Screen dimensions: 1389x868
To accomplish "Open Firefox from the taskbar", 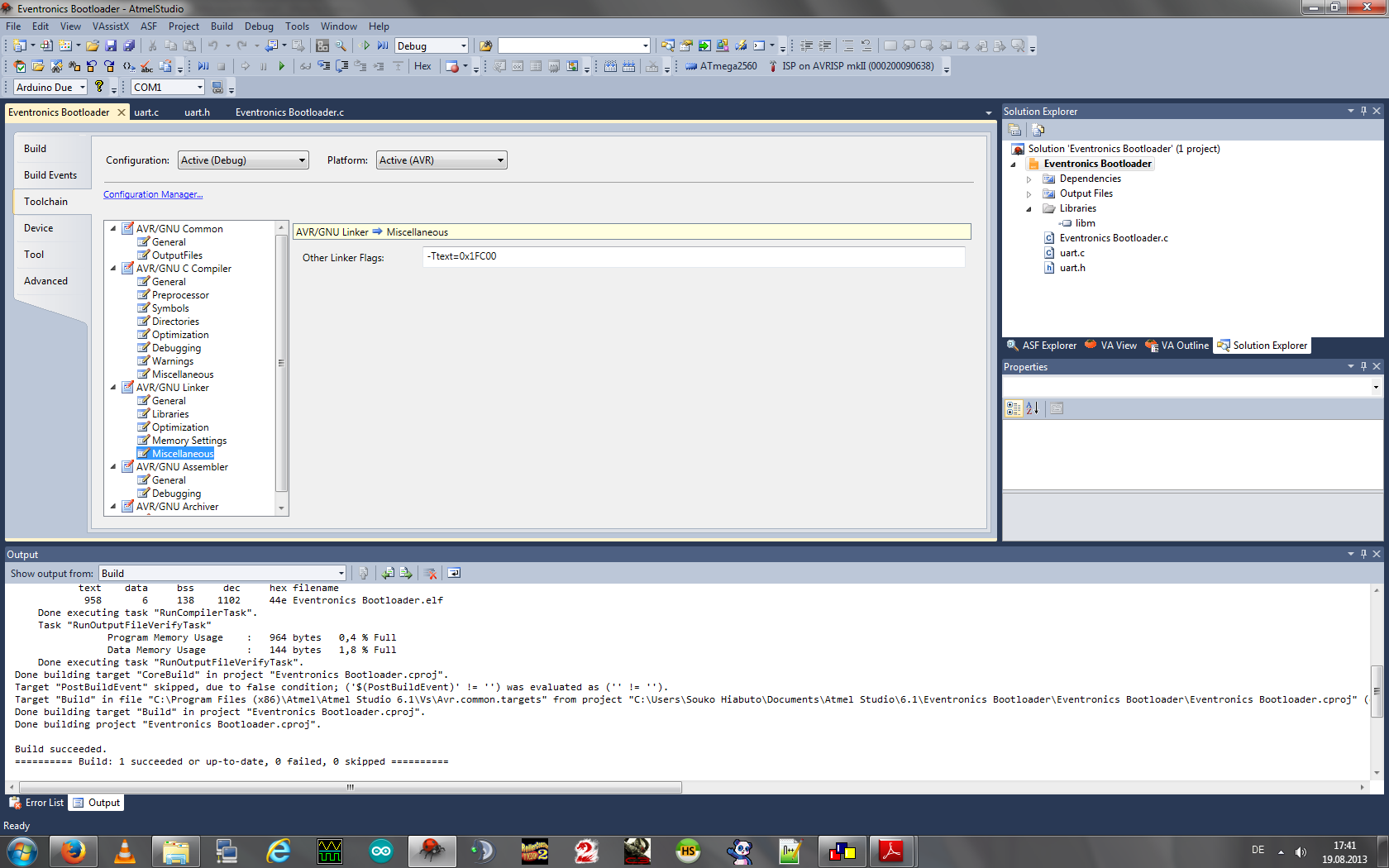I will 73,851.
